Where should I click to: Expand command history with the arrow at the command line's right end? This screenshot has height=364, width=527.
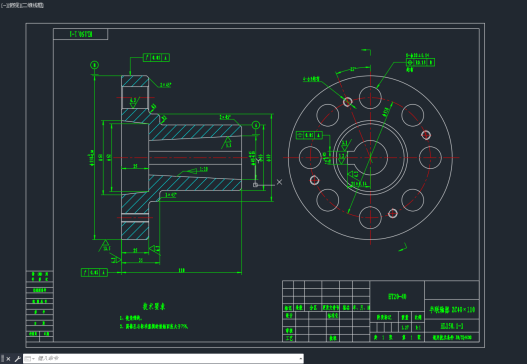pyautogui.click(x=300, y=359)
